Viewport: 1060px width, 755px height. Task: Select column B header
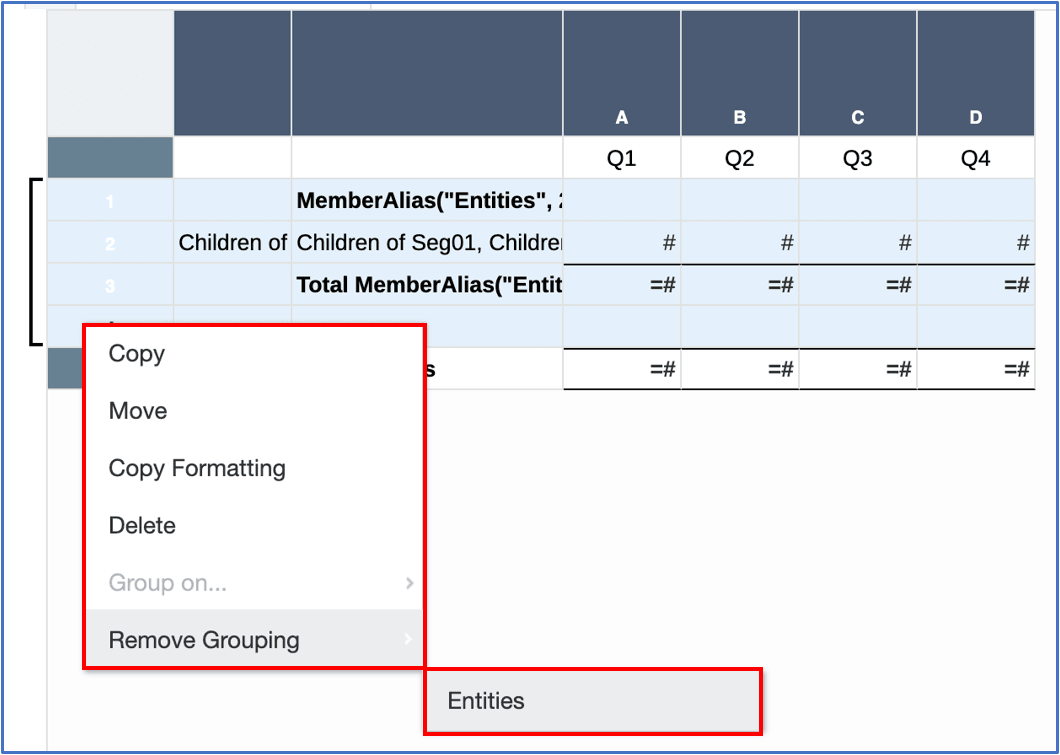click(x=740, y=118)
